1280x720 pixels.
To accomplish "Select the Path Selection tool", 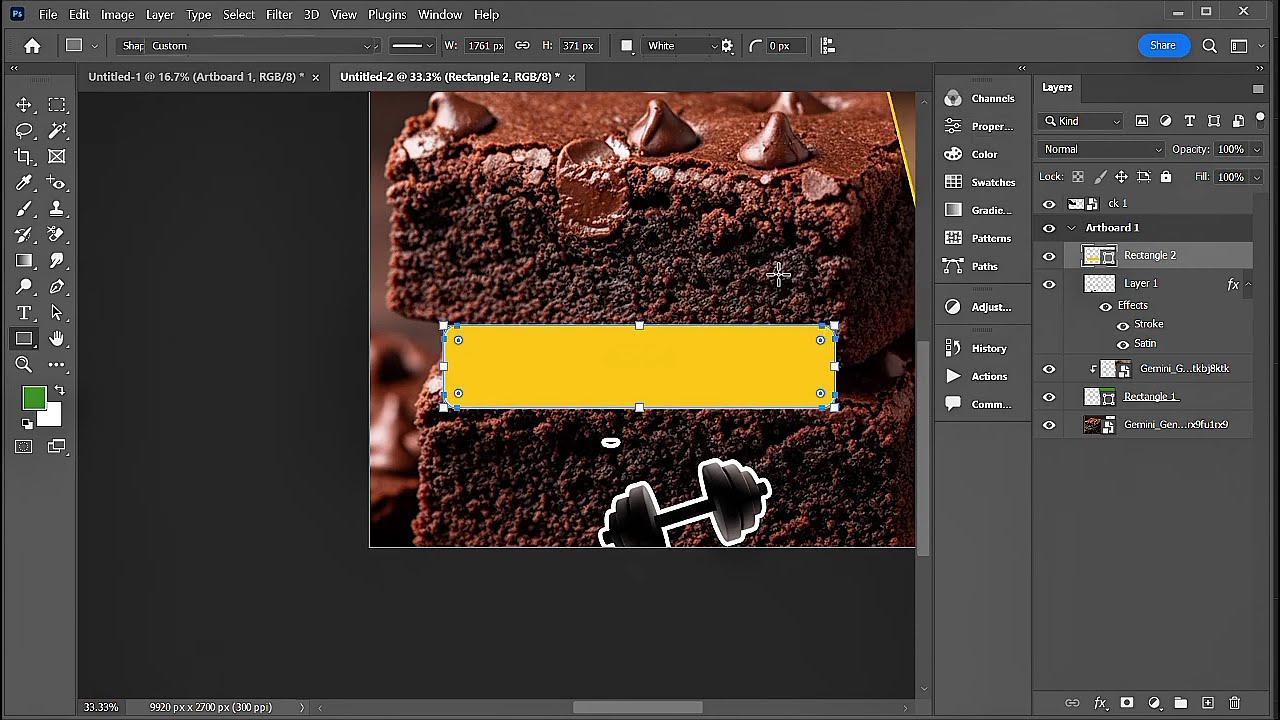I will [57, 313].
